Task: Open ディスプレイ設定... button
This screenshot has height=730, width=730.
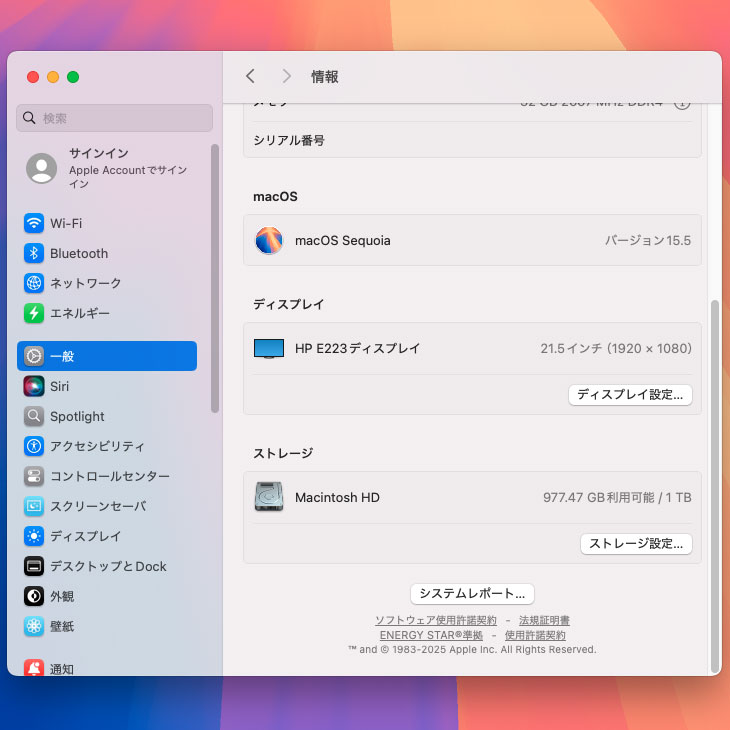Action: (x=630, y=395)
